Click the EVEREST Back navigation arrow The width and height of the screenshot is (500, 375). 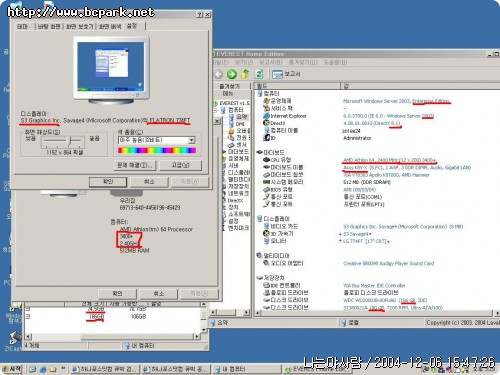tap(218, 74)
